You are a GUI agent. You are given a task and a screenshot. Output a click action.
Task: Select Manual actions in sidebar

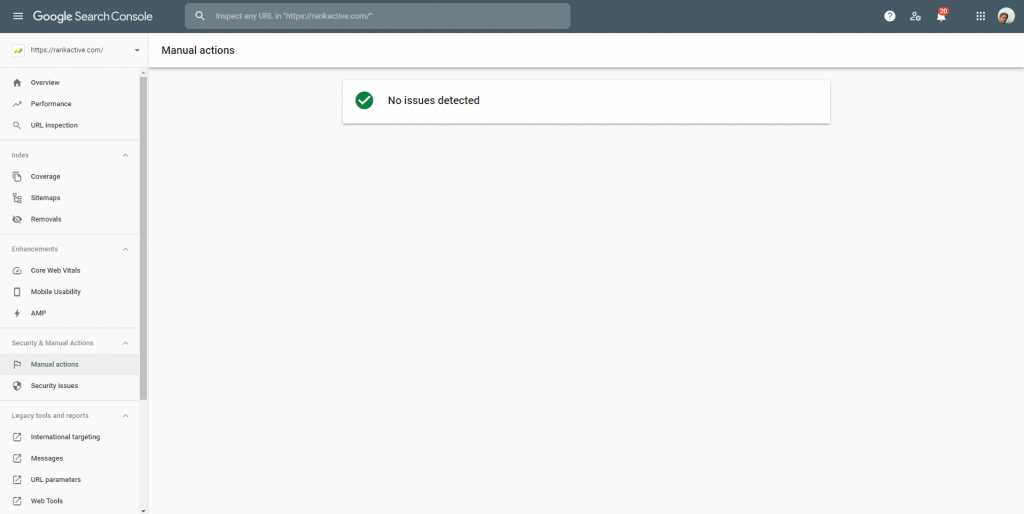(x=69, y=364)
